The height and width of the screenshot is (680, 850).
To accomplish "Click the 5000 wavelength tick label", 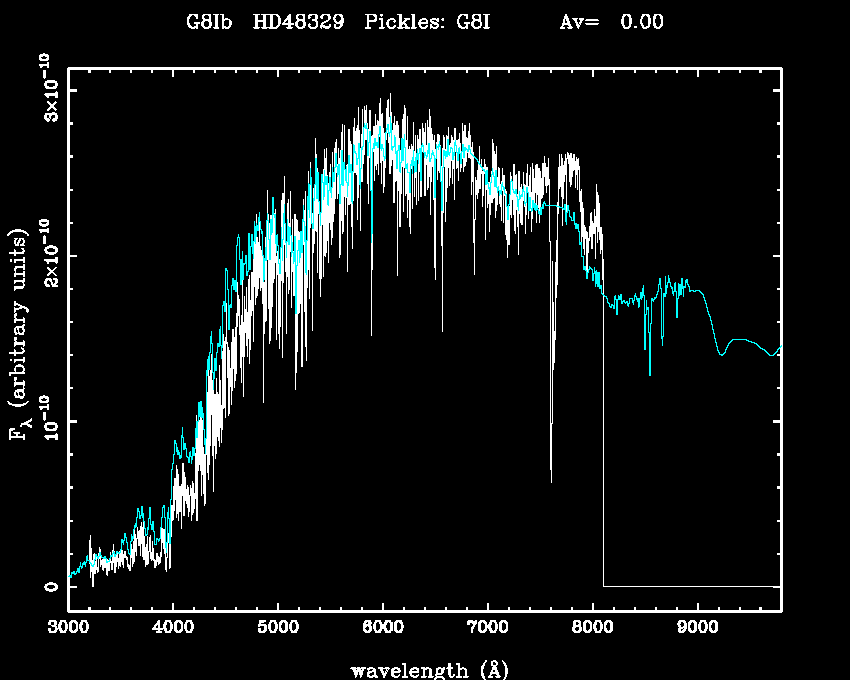I will (277, 630).
